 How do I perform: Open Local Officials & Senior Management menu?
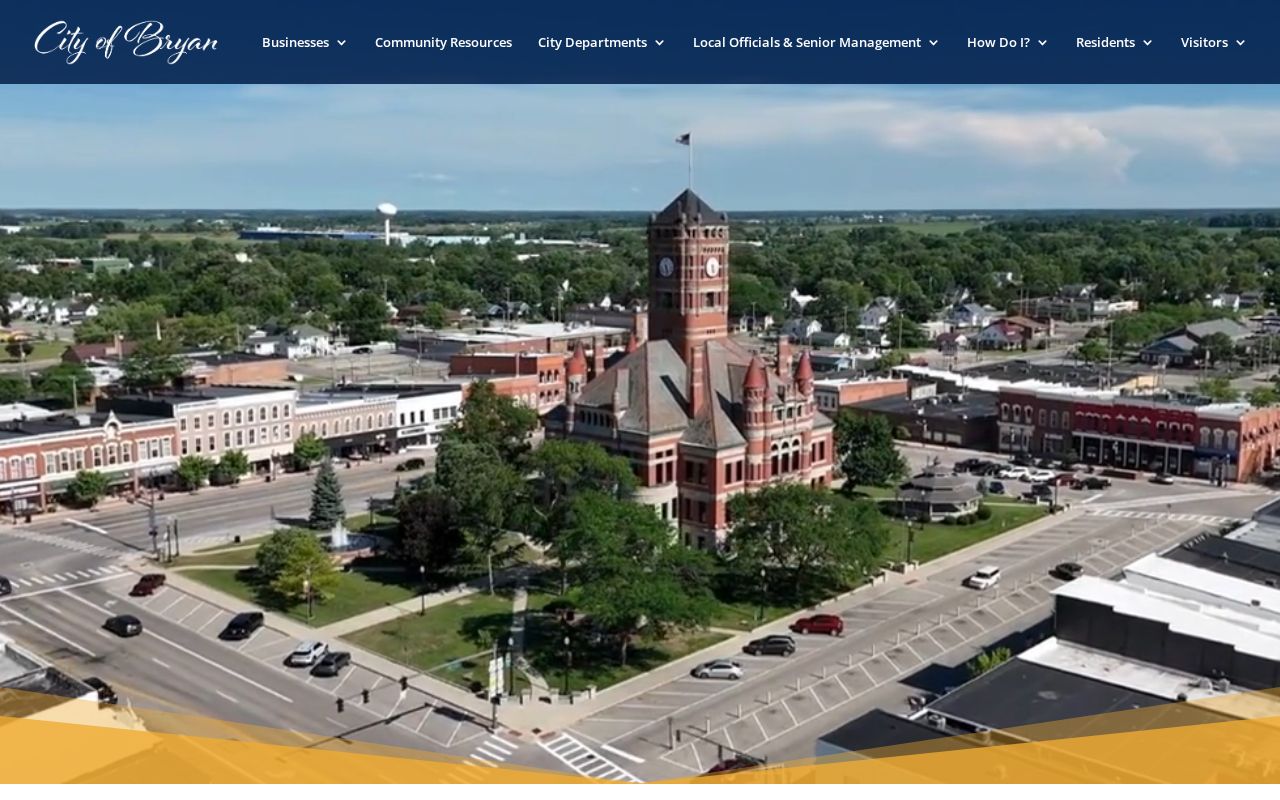(x=807, y=42)
